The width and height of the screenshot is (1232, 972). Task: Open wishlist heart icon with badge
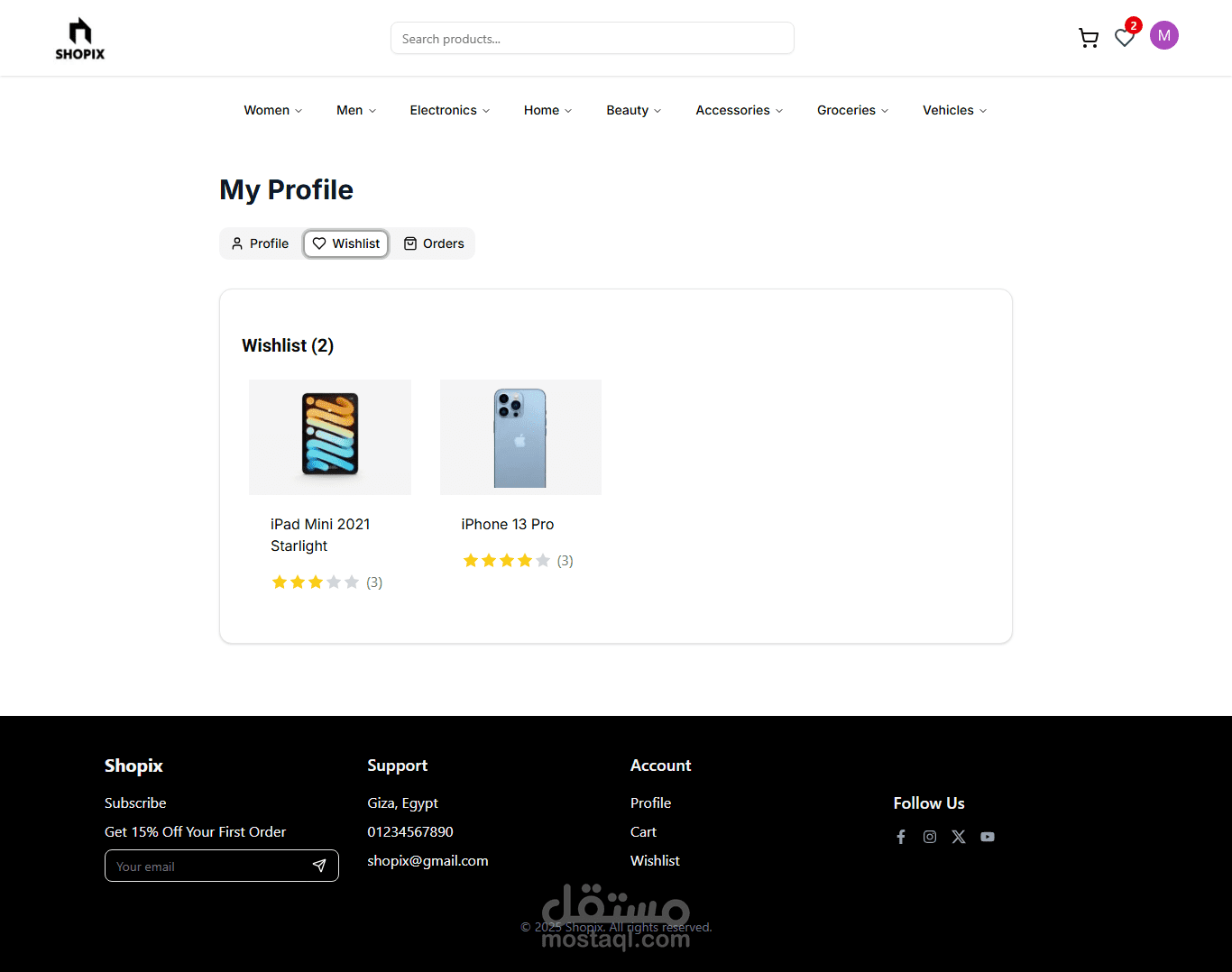point(1125,37)
